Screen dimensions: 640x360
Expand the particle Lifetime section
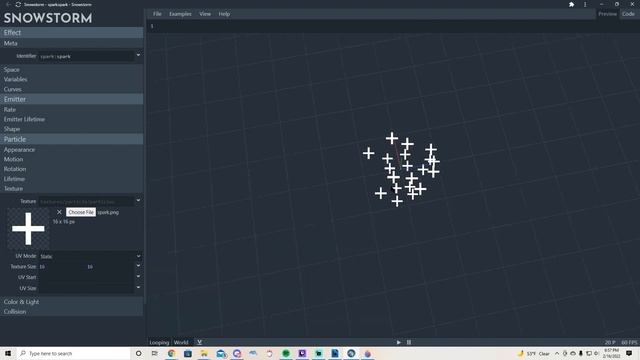[x=71, y=179]
